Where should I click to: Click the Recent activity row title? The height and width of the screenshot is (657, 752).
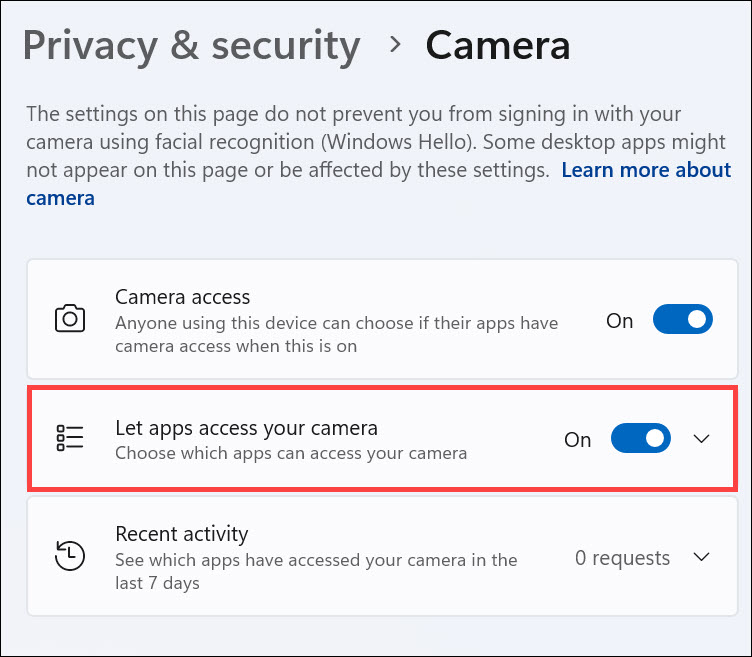click(181, 533)
